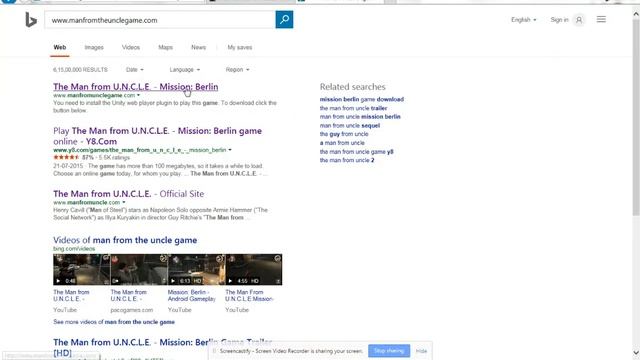The width and height of the screenshot is (640, 360).
Task: Expand the Date filter dropdown
Action: pos(135,70)
